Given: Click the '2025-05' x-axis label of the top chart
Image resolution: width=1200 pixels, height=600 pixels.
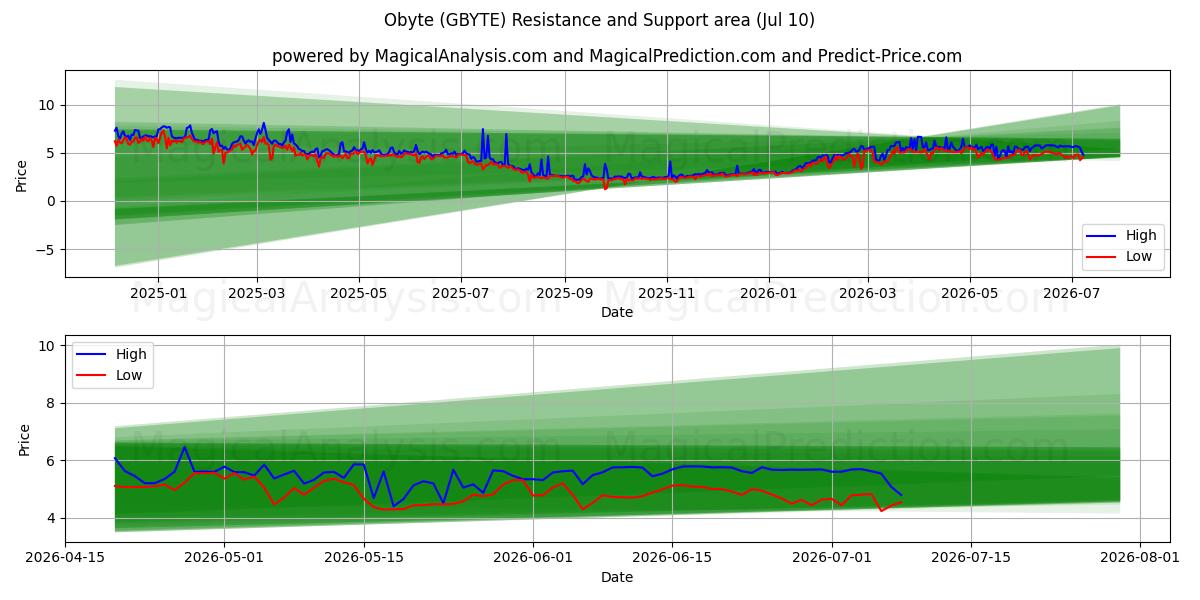Looking at the screenshot, I should tap(359, 294).
